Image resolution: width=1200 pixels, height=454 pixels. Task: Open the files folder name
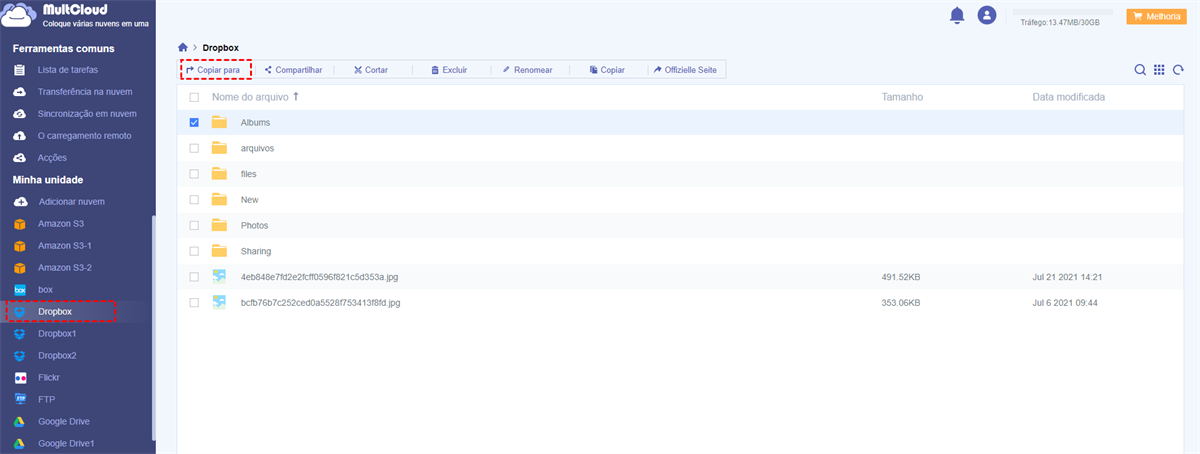click(x=249, y=174)
